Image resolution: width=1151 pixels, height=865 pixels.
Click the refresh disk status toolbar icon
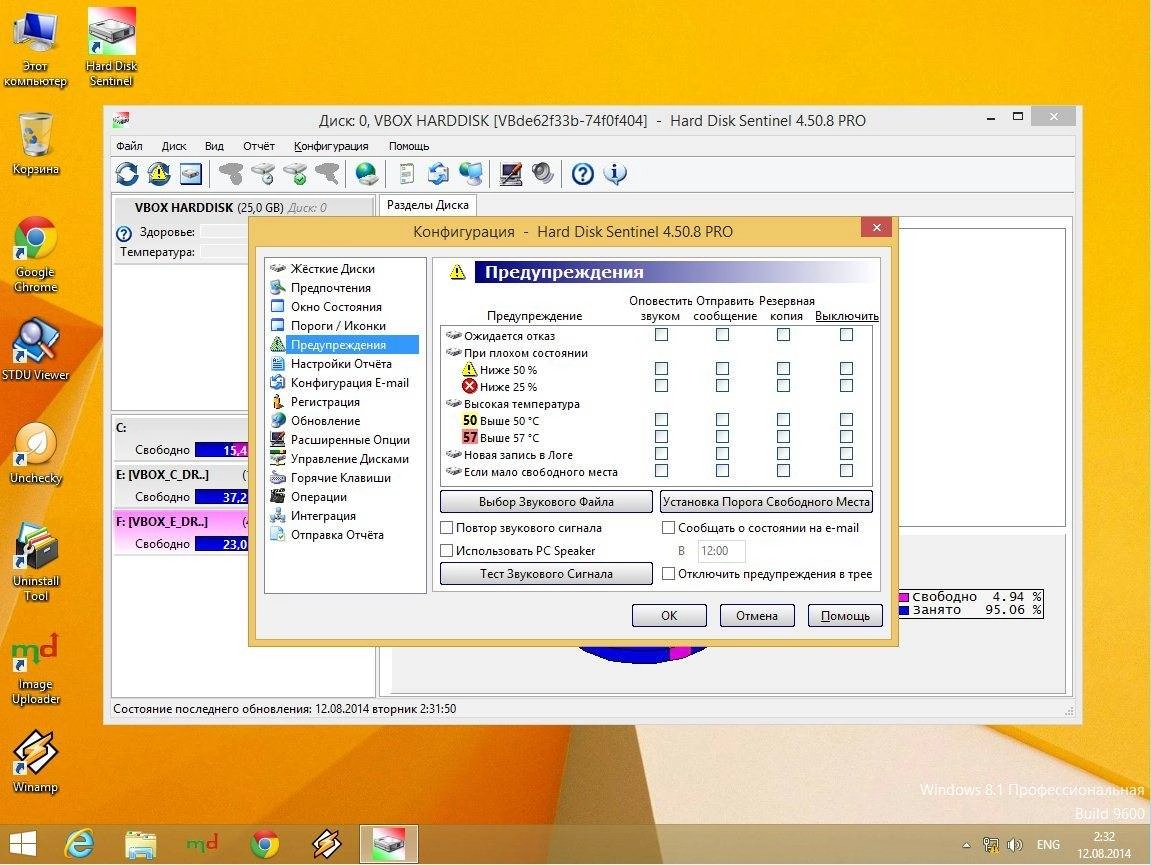pos(127,174)
